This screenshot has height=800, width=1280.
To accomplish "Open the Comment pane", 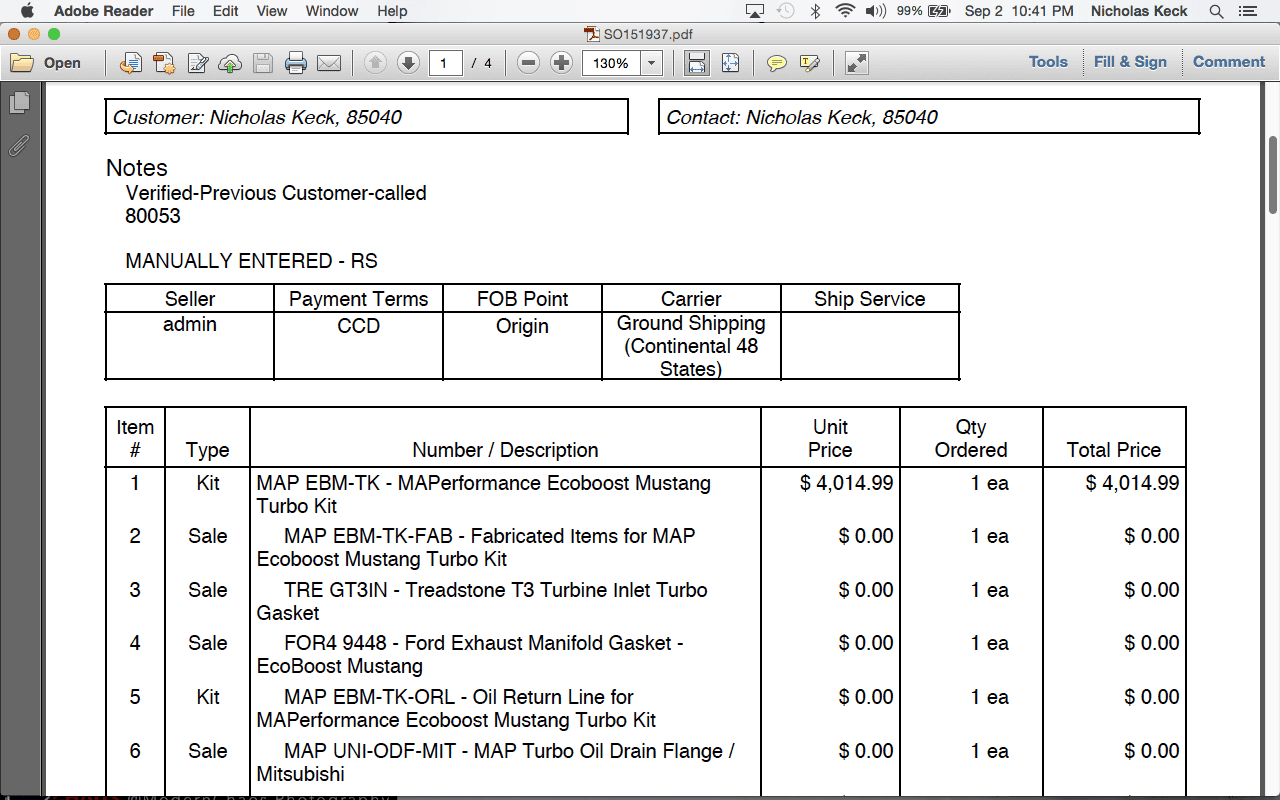I will 1229,62.
